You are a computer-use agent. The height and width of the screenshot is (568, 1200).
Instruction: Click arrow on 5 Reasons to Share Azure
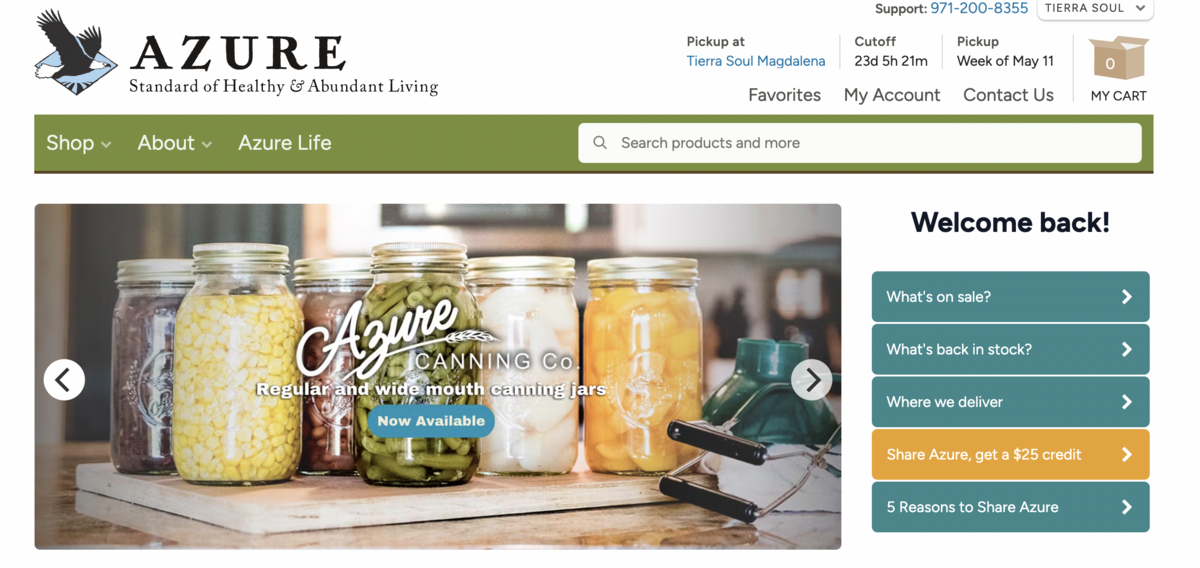(x=1126, y=507)
